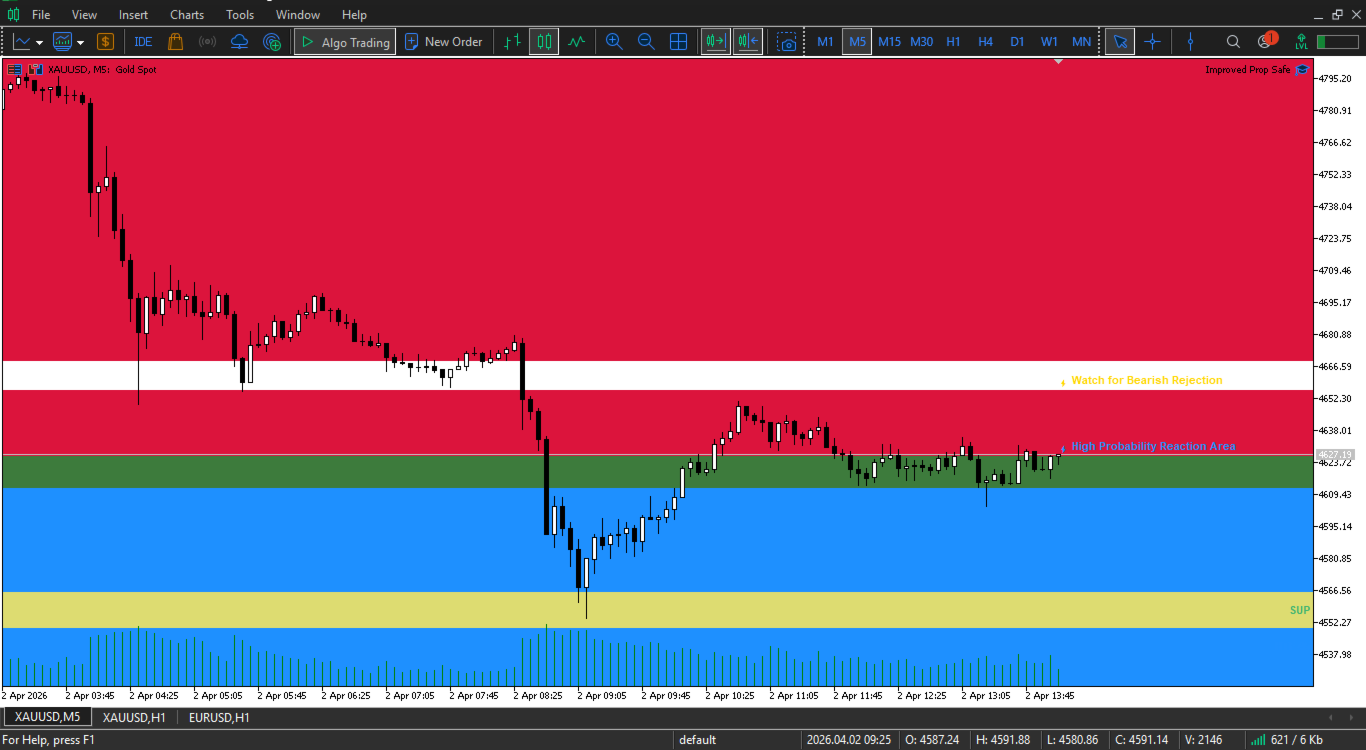
Task: Click the New Order button
Action: 444,42
